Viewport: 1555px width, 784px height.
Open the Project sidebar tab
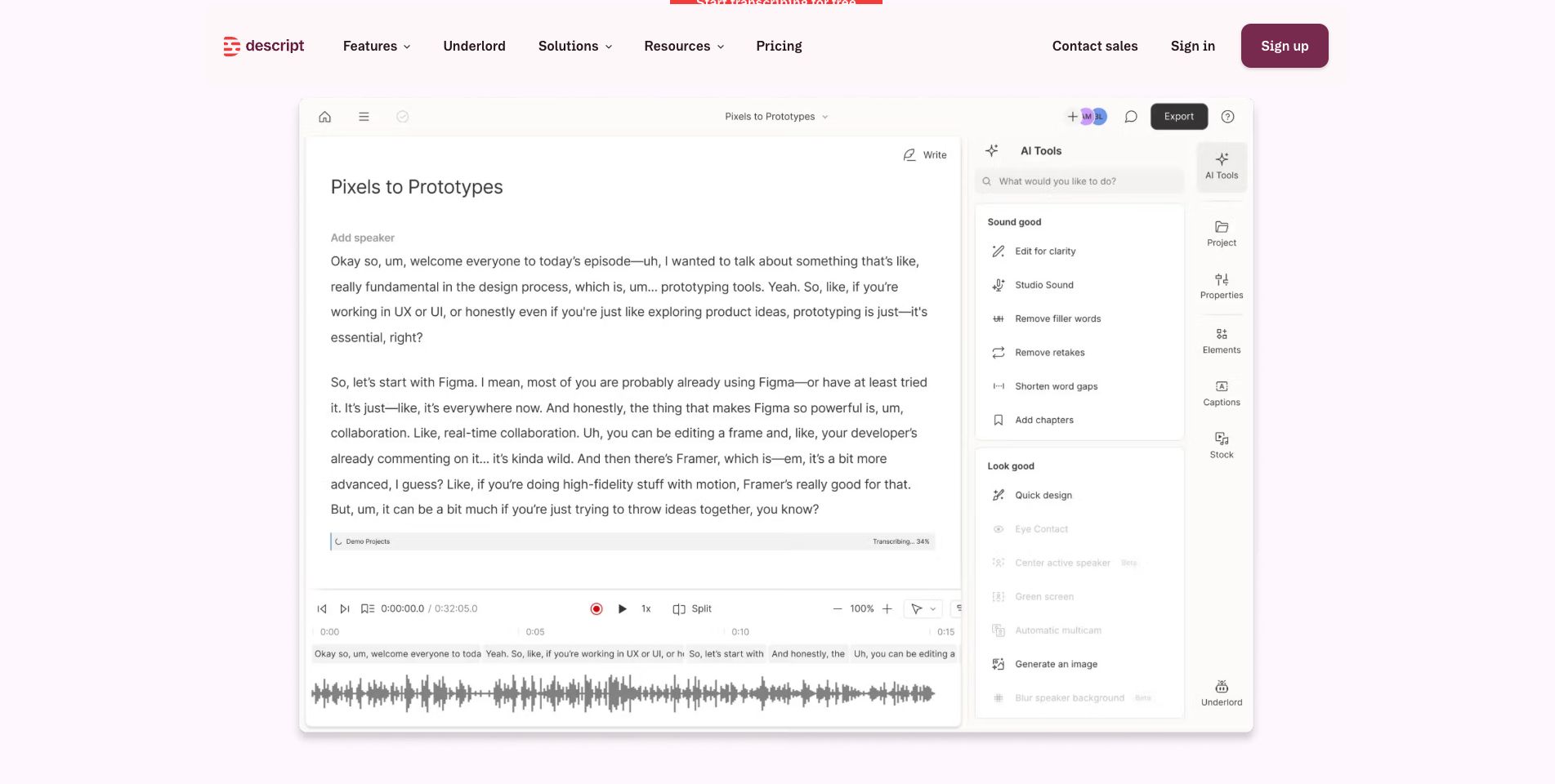point(1222,234)
